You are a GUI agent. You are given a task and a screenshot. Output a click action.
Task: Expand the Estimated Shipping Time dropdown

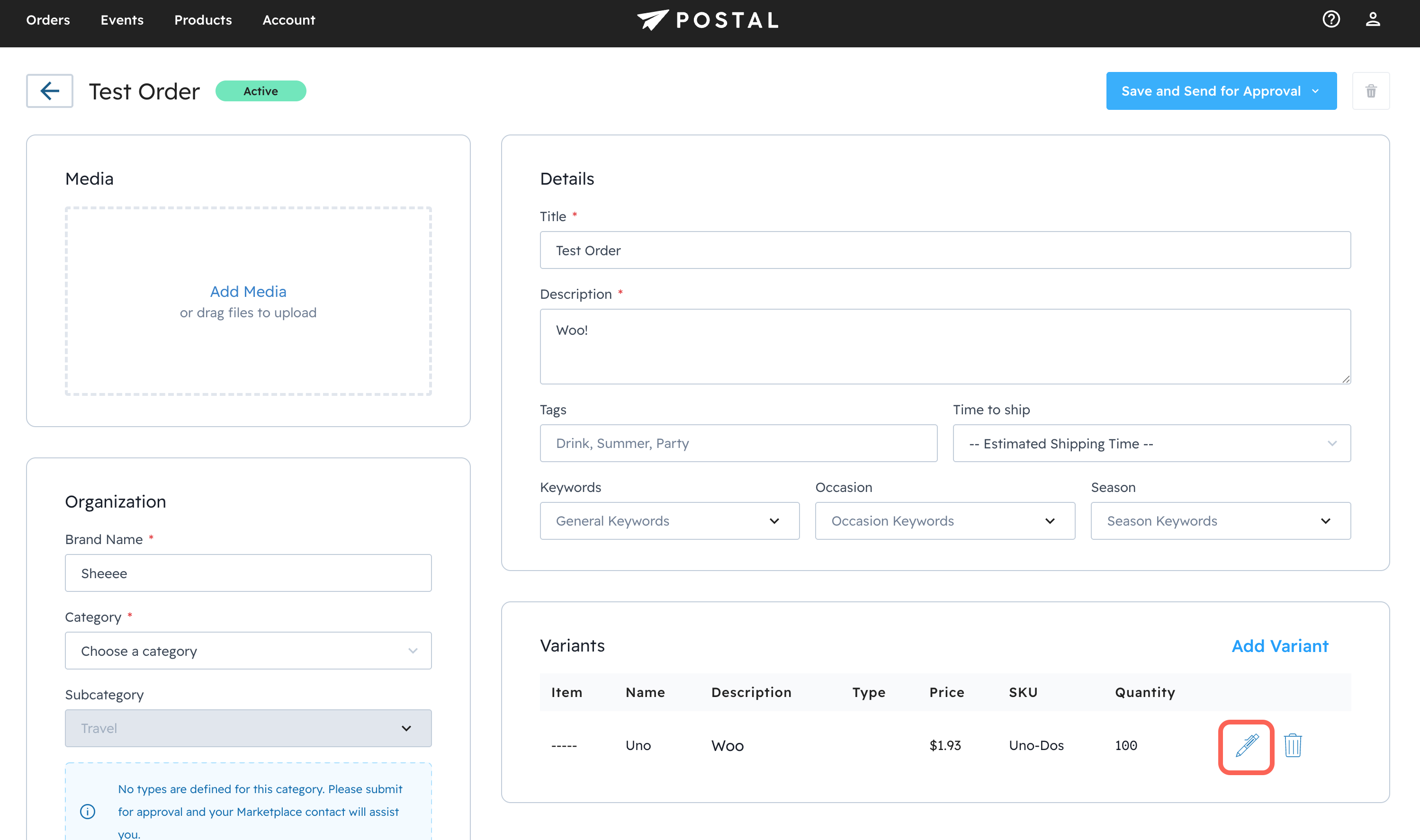(x=1151, y=443)
